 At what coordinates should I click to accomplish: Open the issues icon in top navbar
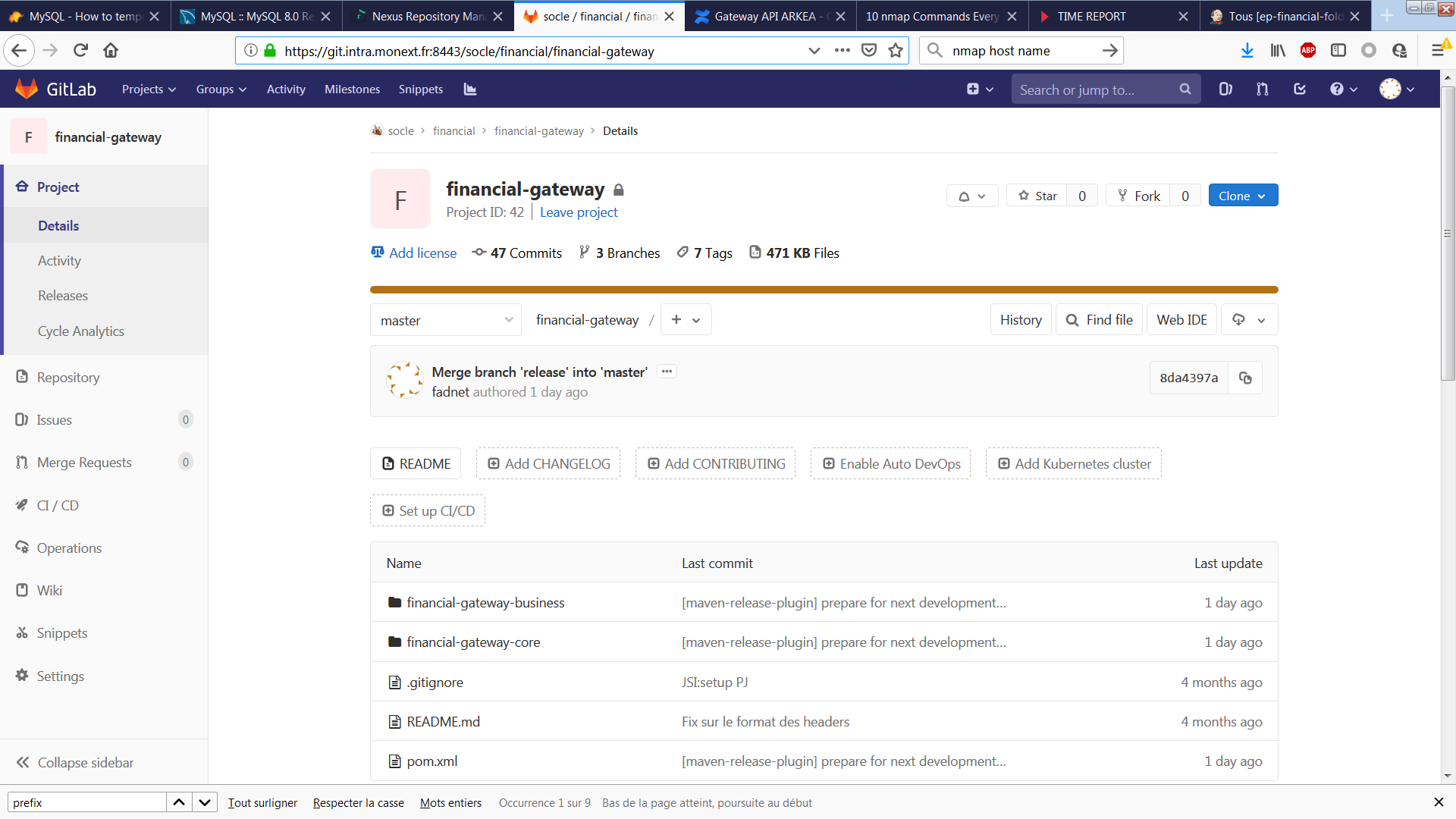pos(1225,89)
